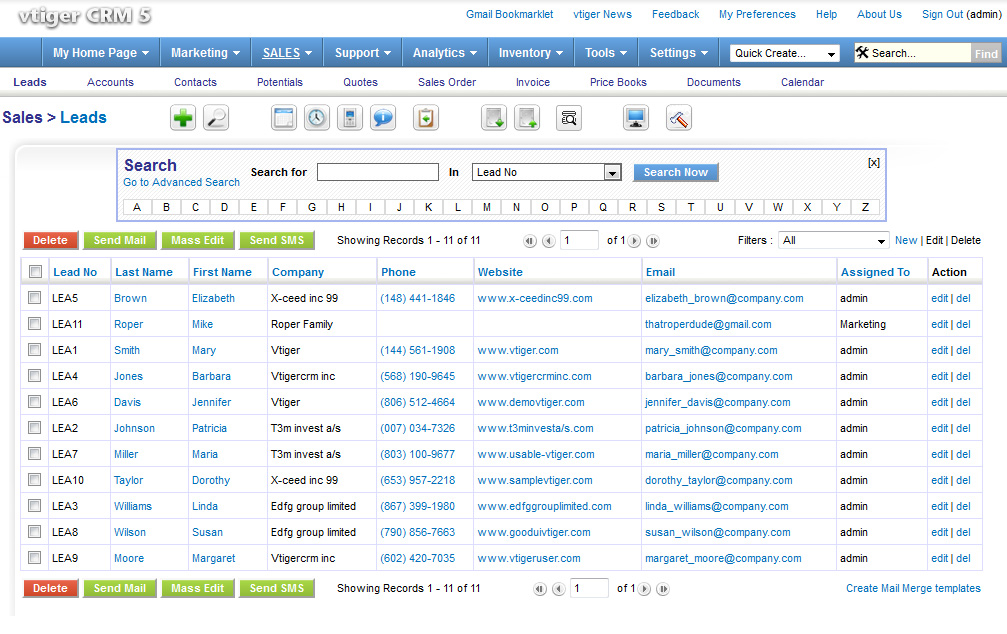Check the box for lead LEA11
Screen dimensions: 1007x634
(35, 324)
